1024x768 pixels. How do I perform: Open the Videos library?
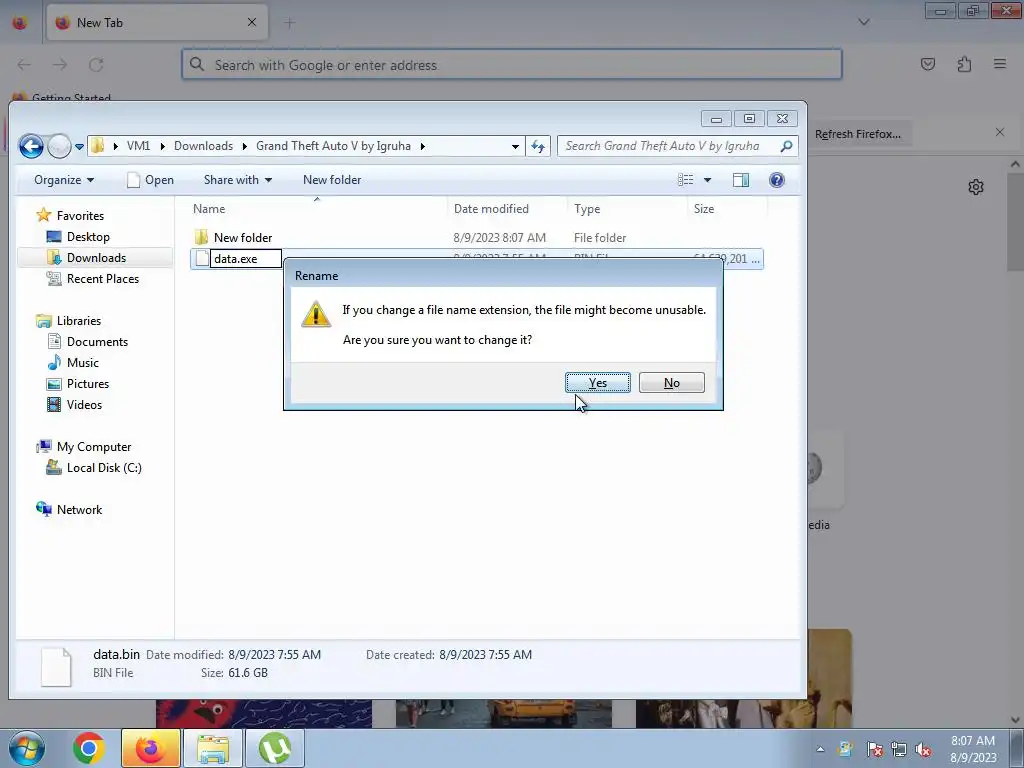(84, 404)
